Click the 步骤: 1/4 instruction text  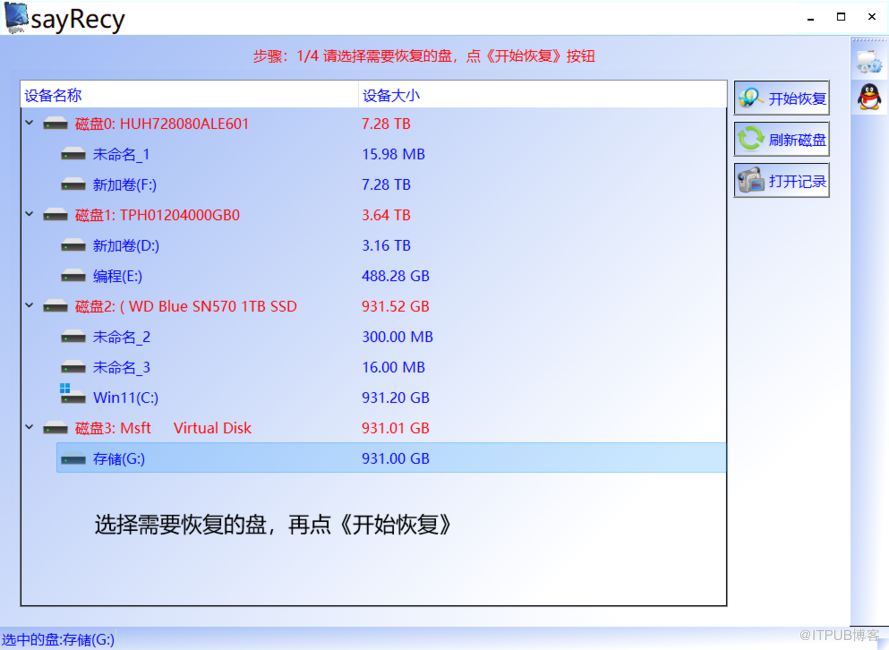coord(424,56)
